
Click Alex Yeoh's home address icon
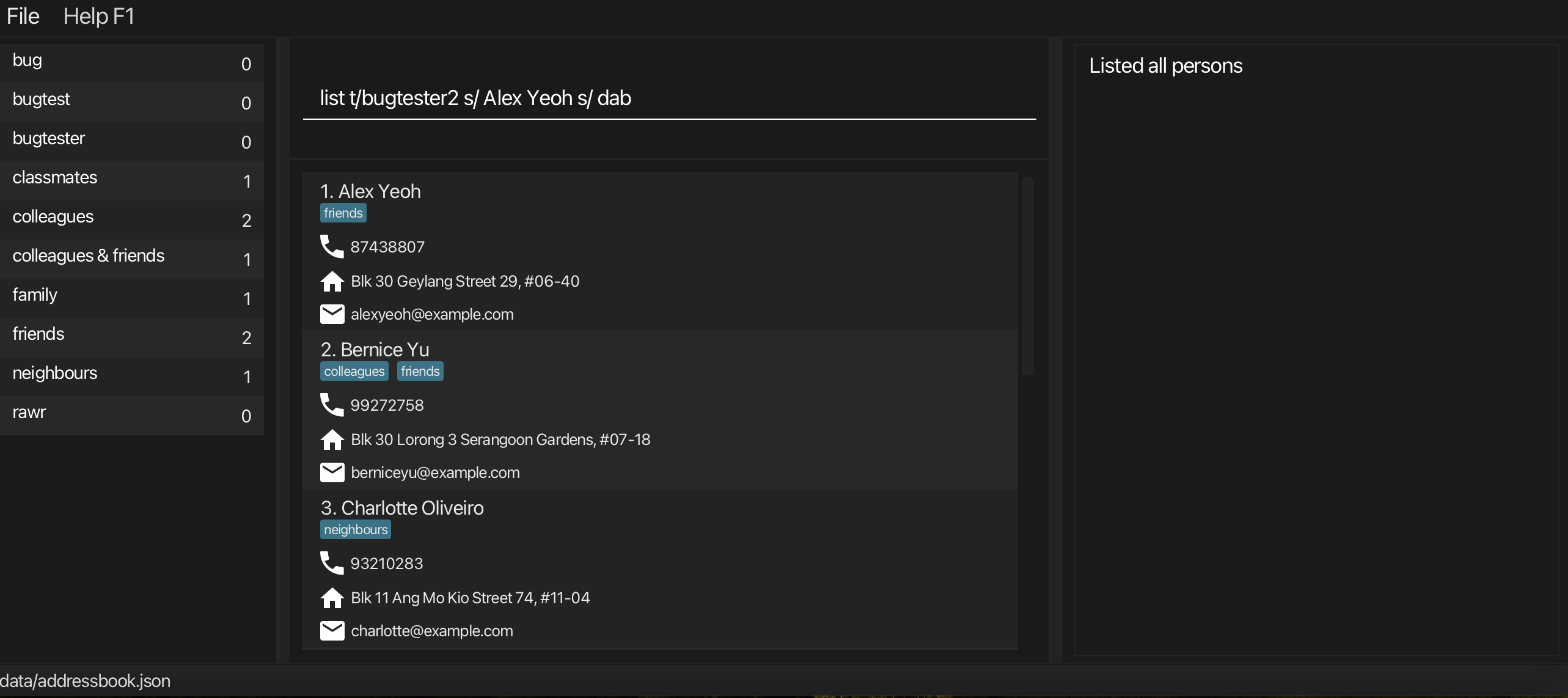coord(332,281)
